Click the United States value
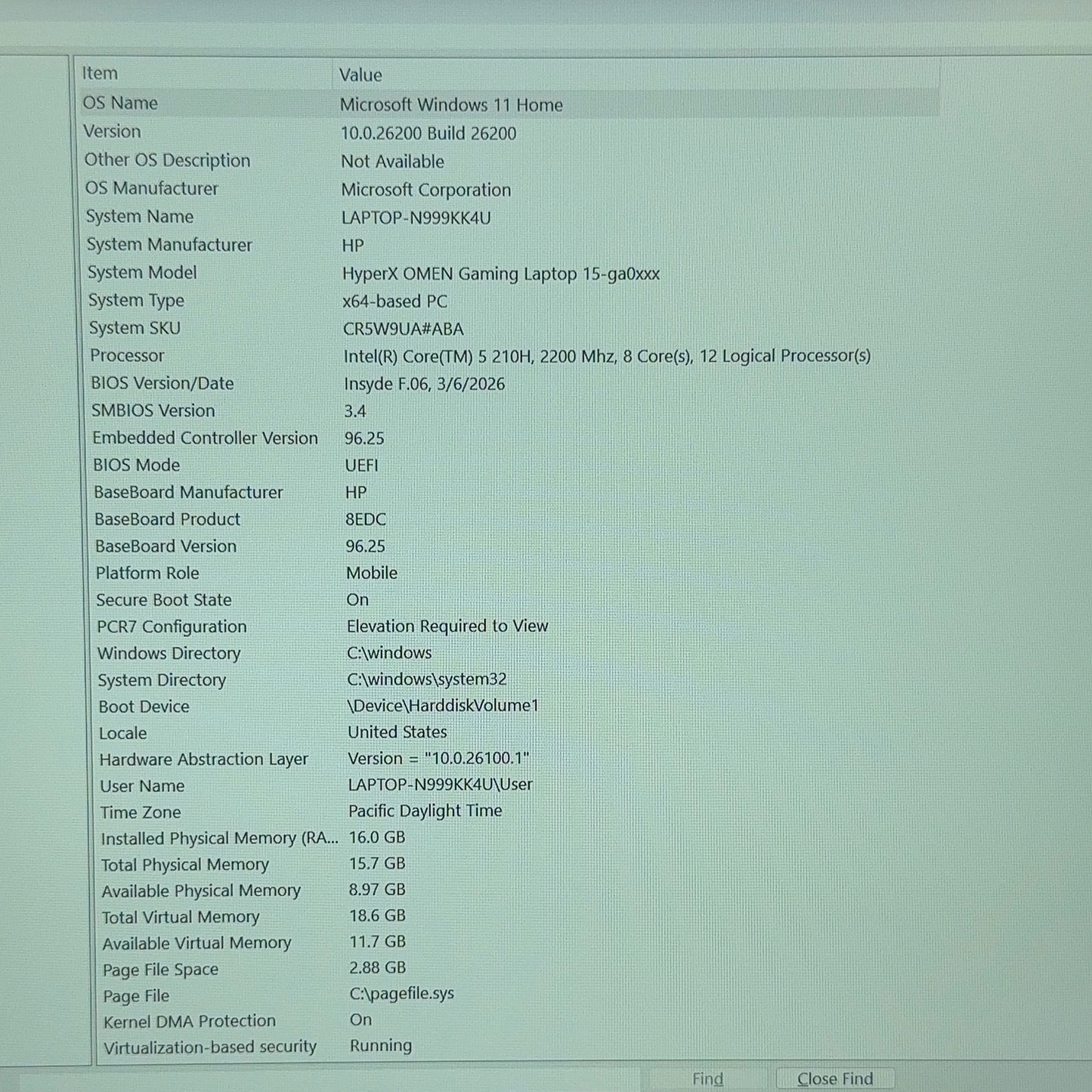The image size is (1092, 1092). click(x=398, y=732)
